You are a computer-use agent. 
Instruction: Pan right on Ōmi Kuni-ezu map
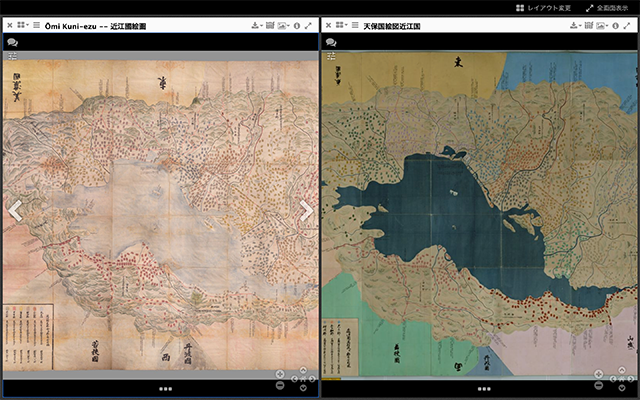pyautogui.click(x=312, y=379)
